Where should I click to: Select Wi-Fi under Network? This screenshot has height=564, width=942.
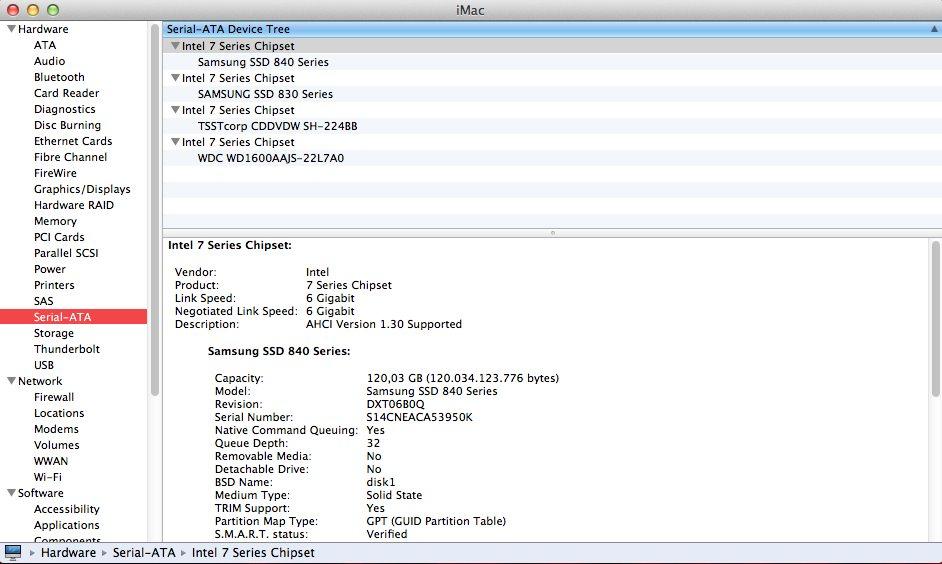point(47,477)
